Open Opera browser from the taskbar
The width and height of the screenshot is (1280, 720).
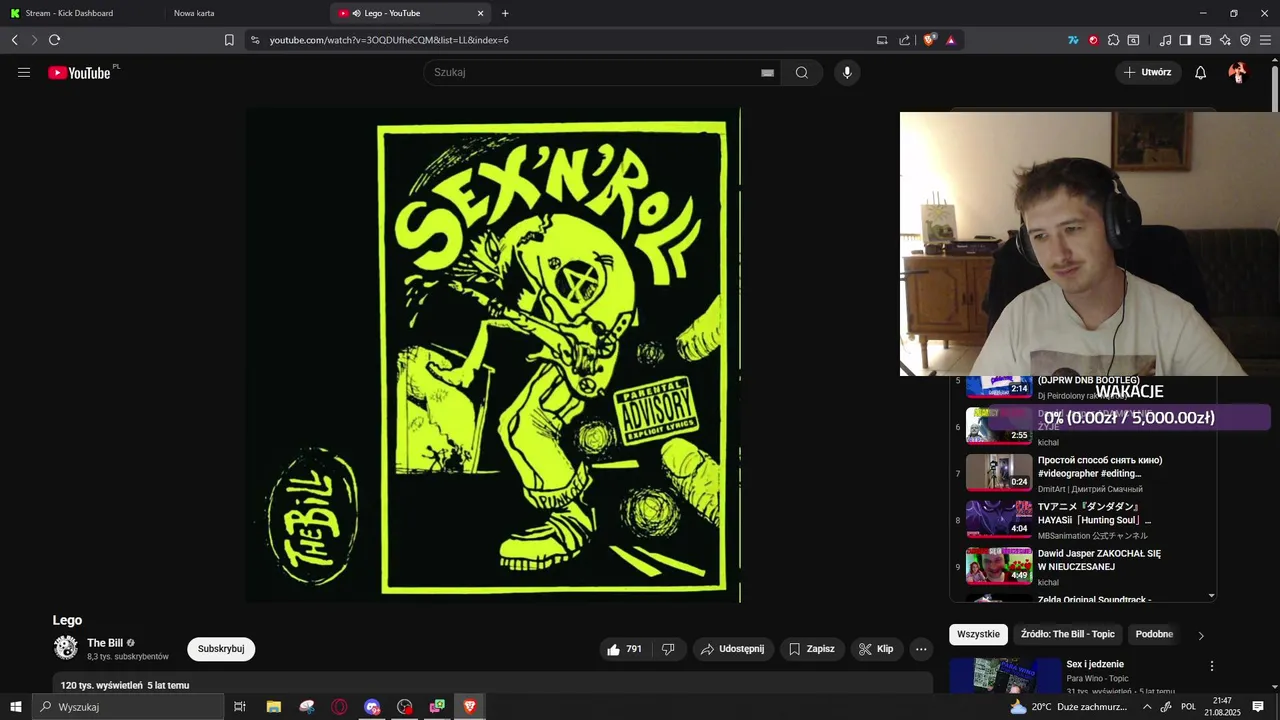(x=339, y=707)
